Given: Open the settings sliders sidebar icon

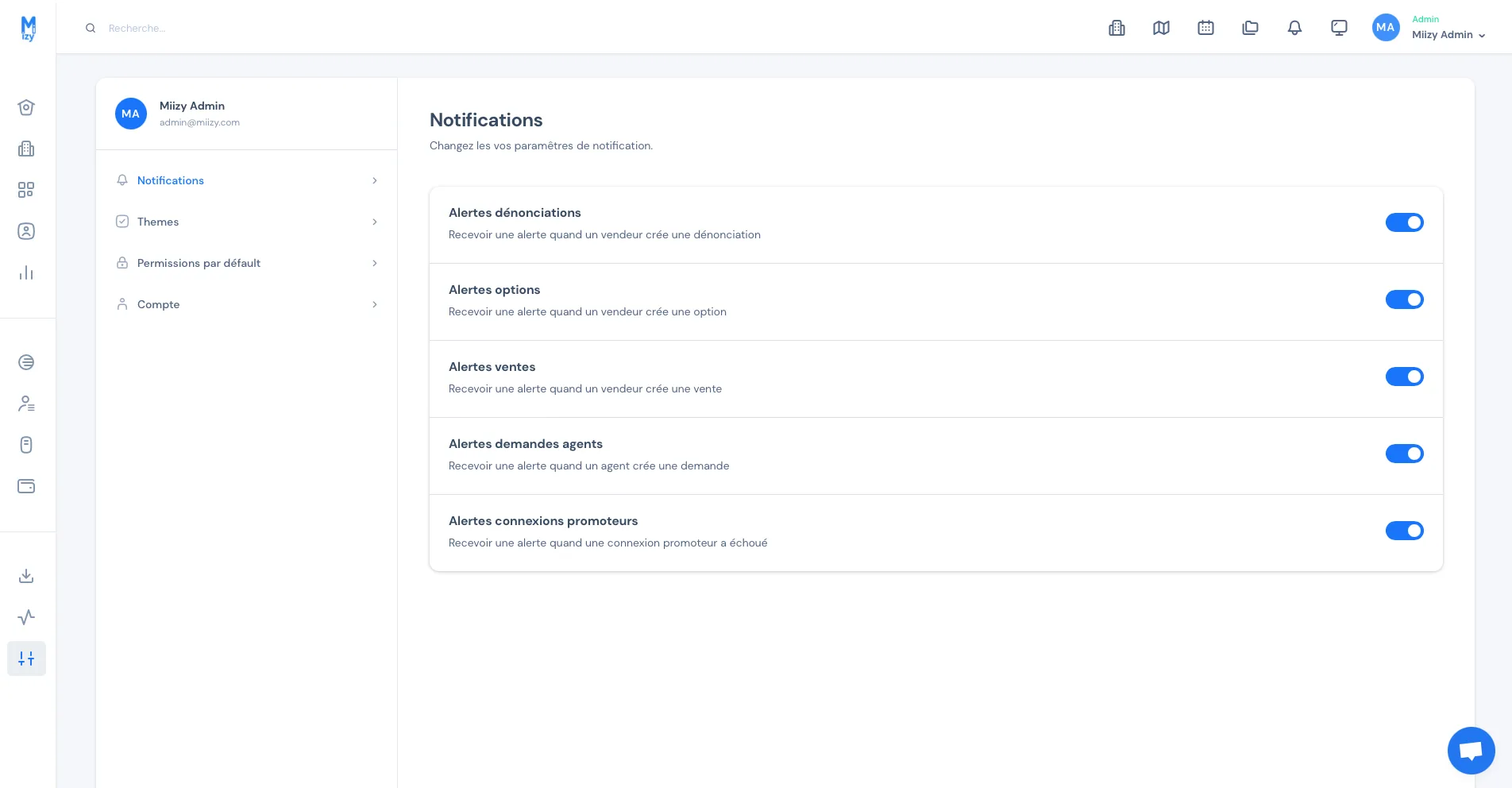Looking at the screenshot, I should tap(26, 659).
